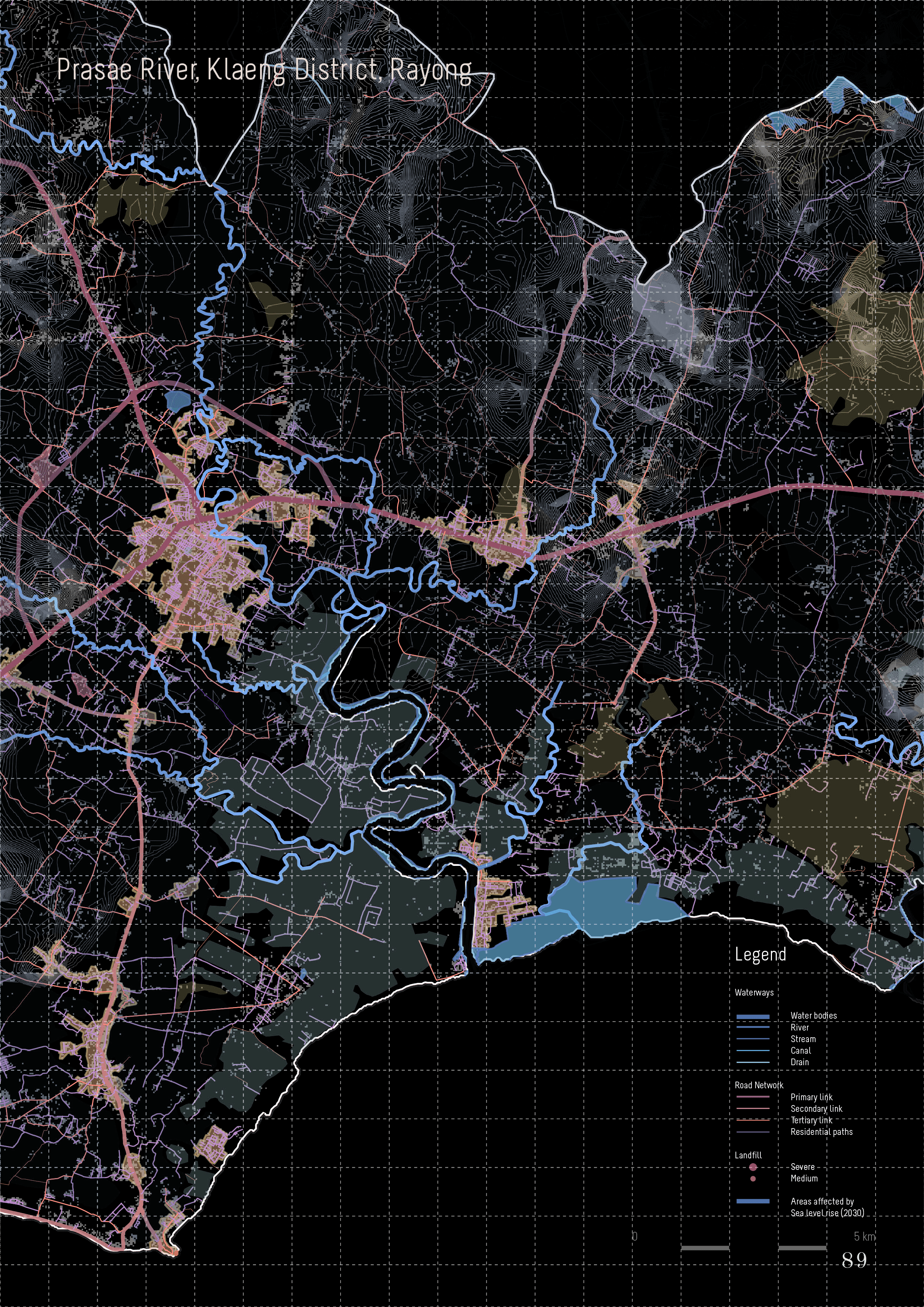Click the 'Landfill' legend heading
The width and height of the screenshot is (924, 1307).
click(748, 1155)
